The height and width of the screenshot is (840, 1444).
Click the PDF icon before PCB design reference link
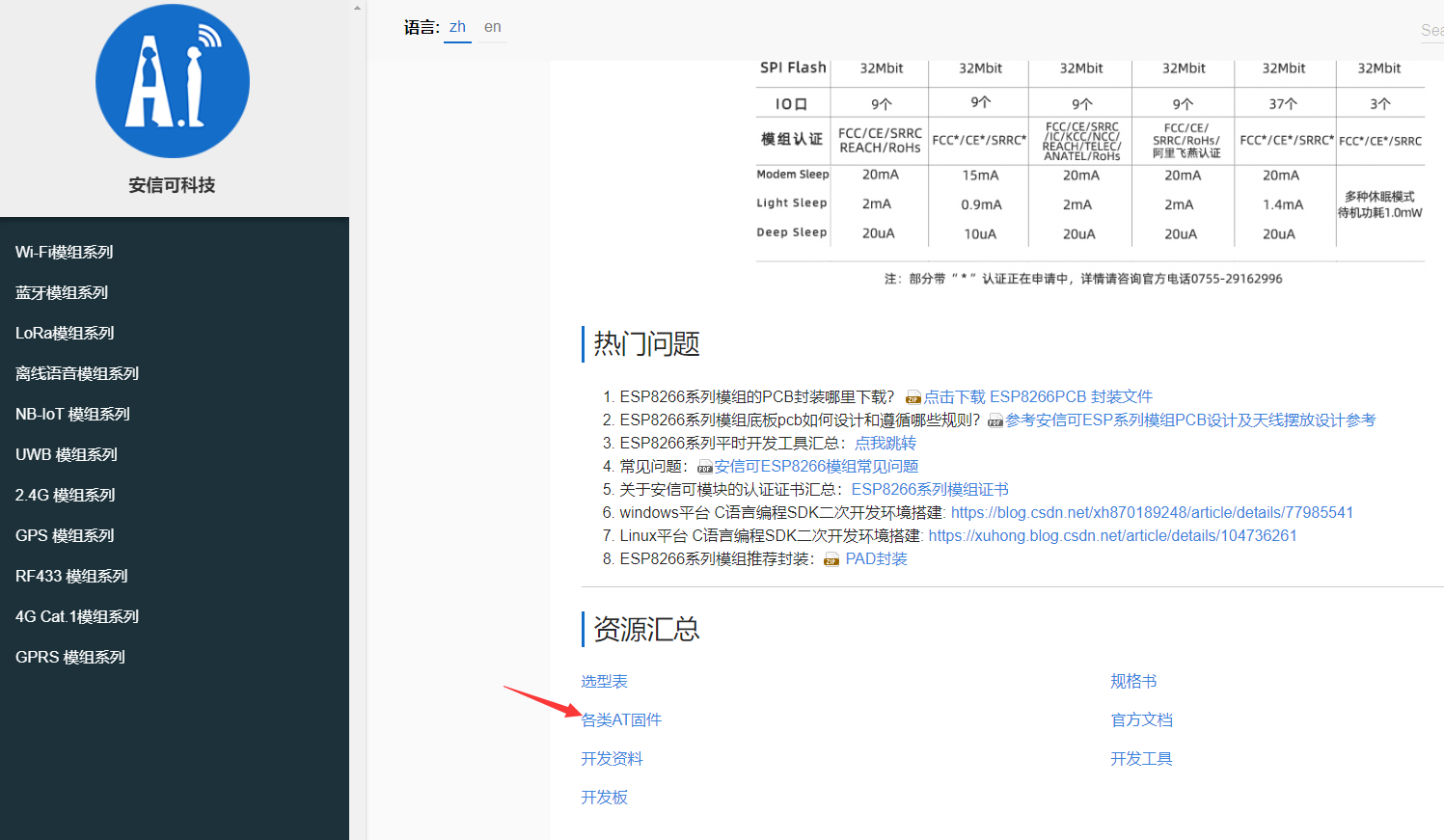[x=995, y=420]
